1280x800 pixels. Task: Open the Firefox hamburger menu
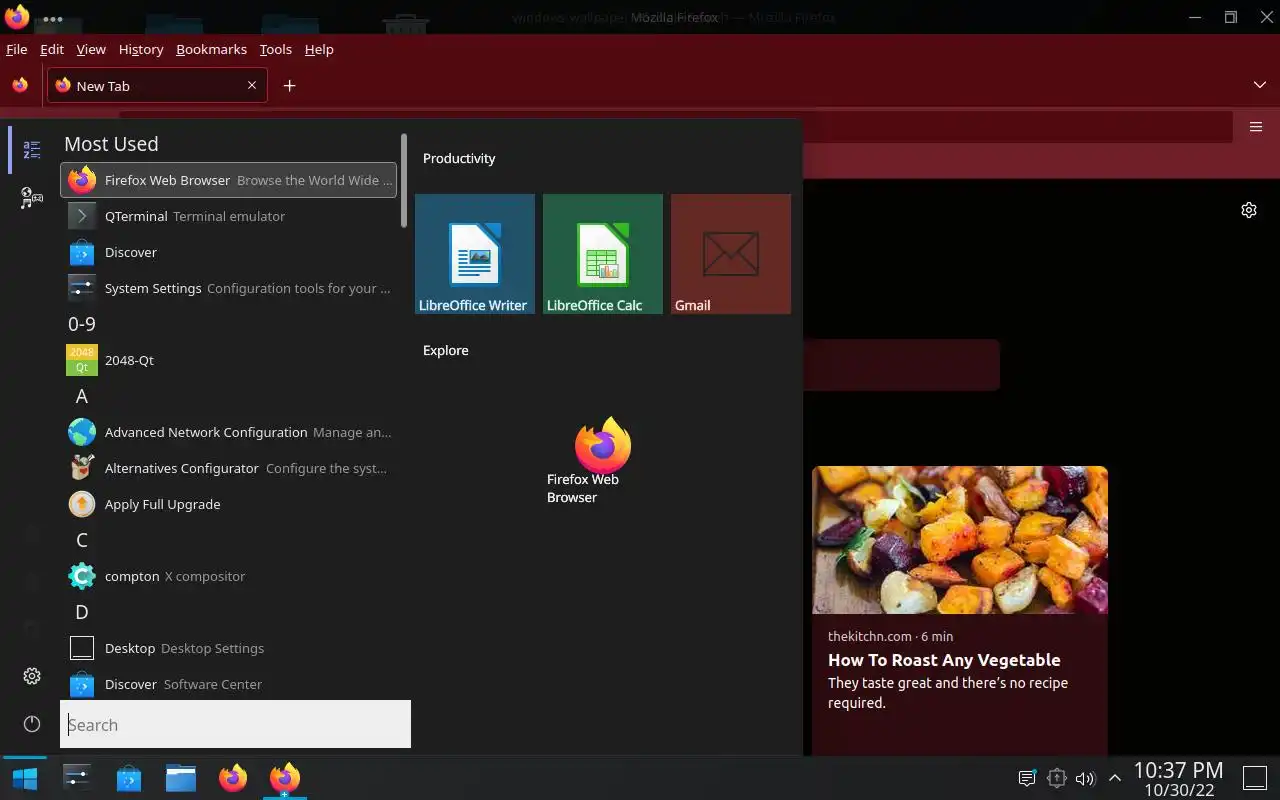(x=1256, y=127)
